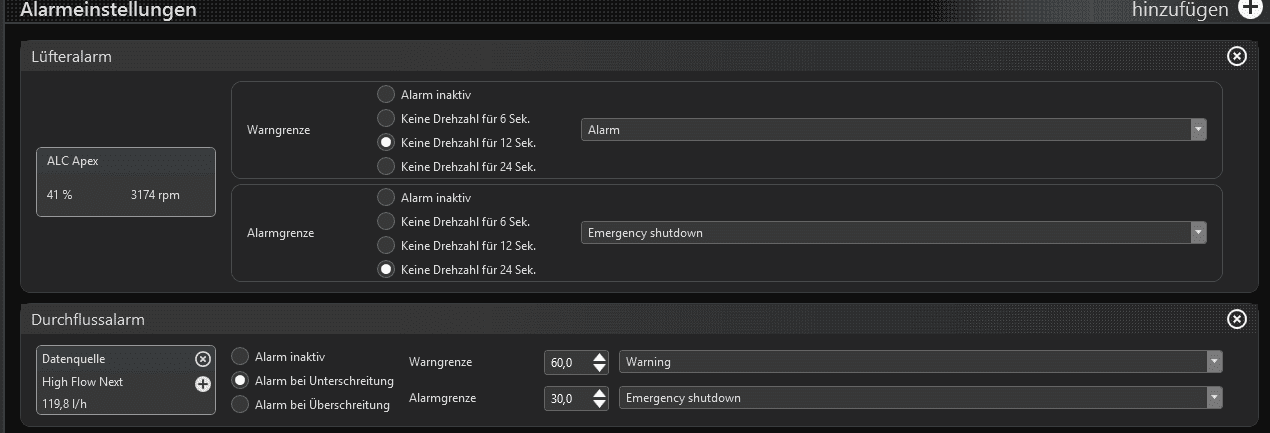
Task: Add data source with plus icon beside High Flow Next
Action: 202,383
